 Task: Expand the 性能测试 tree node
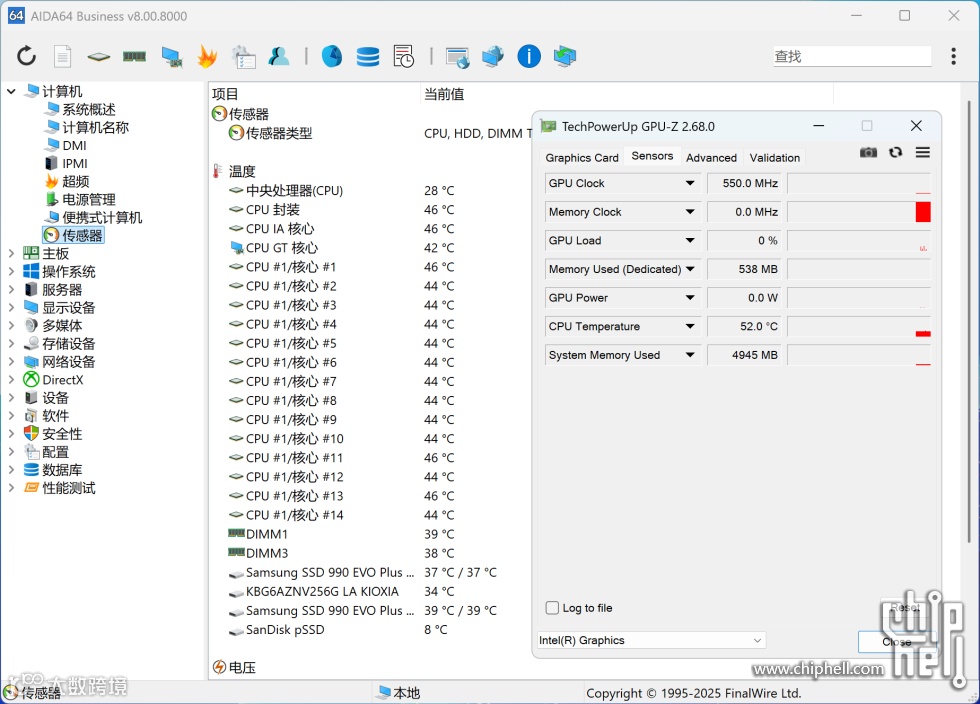click(x=11, y=488)
